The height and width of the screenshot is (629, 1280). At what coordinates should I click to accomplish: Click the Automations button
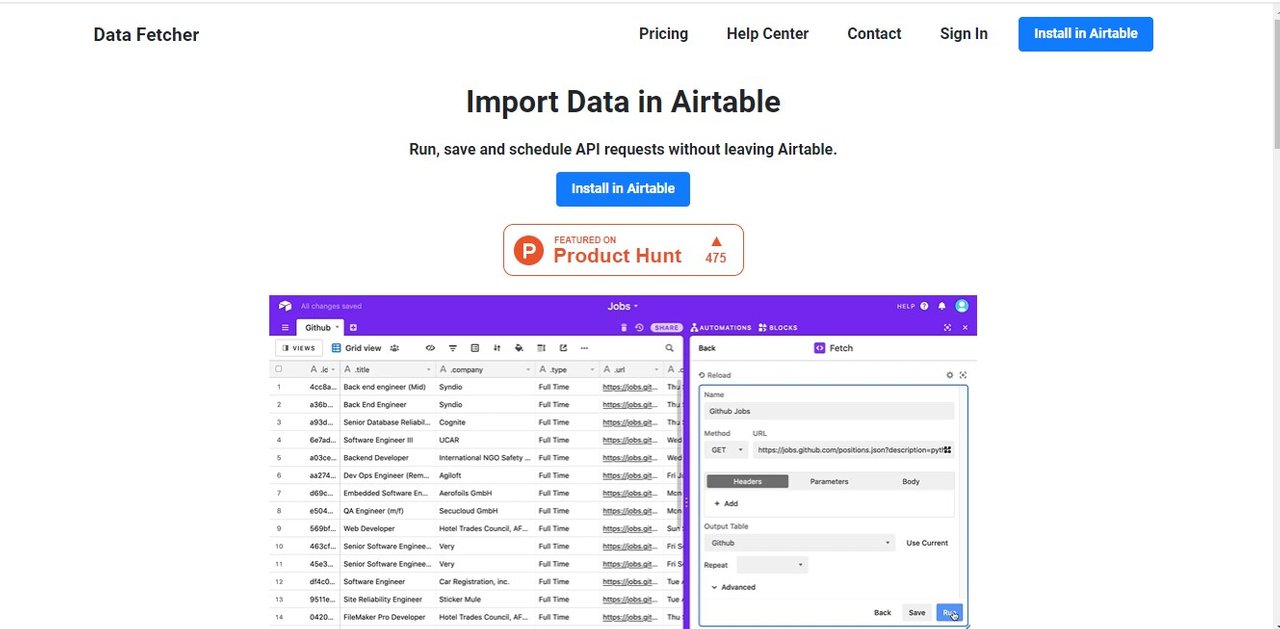[x=721, y=327]
